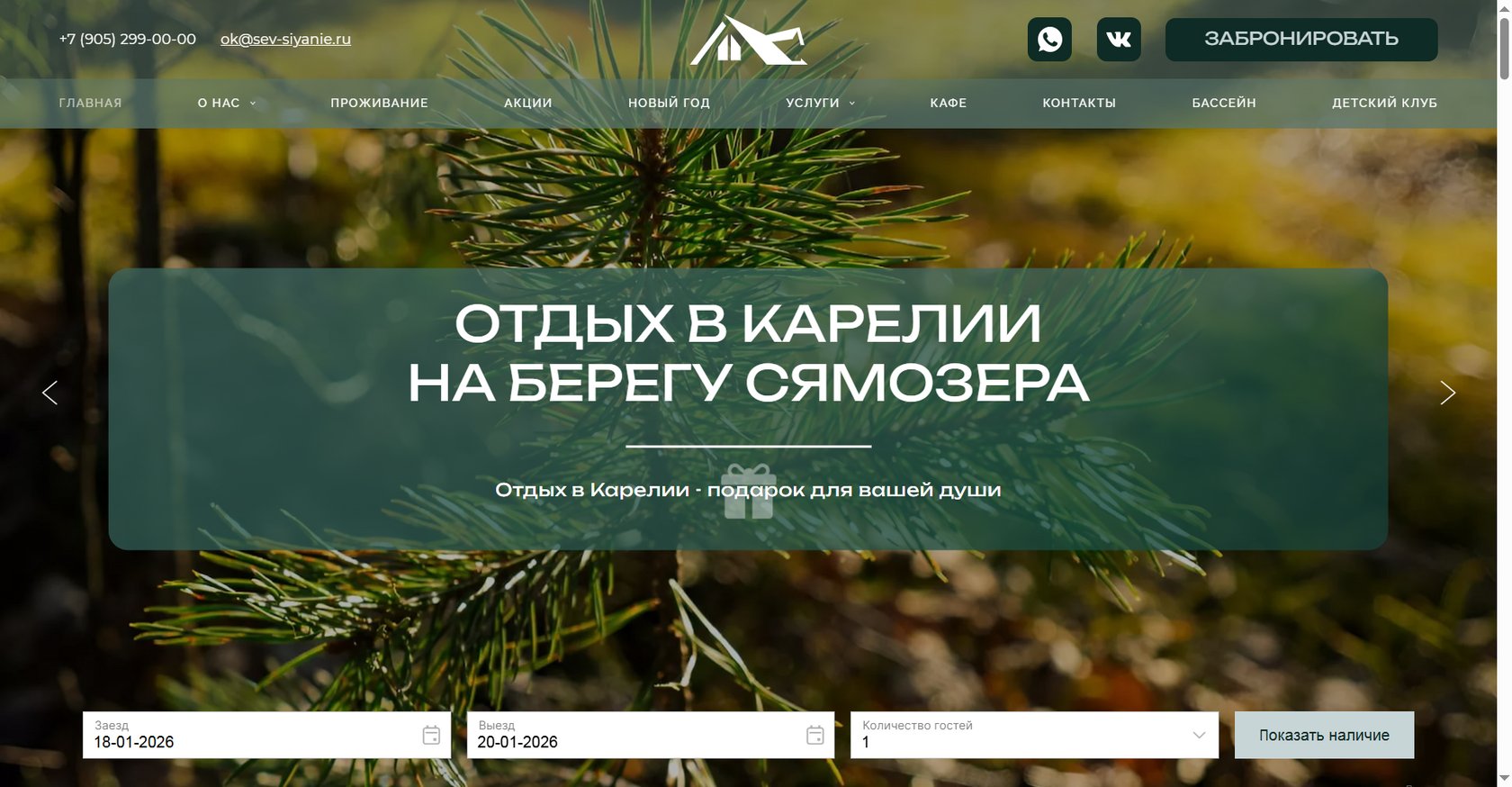The image size is (1512, 787).
Task: Go to the previous slide arrow
Action: (x=50, y=393)
